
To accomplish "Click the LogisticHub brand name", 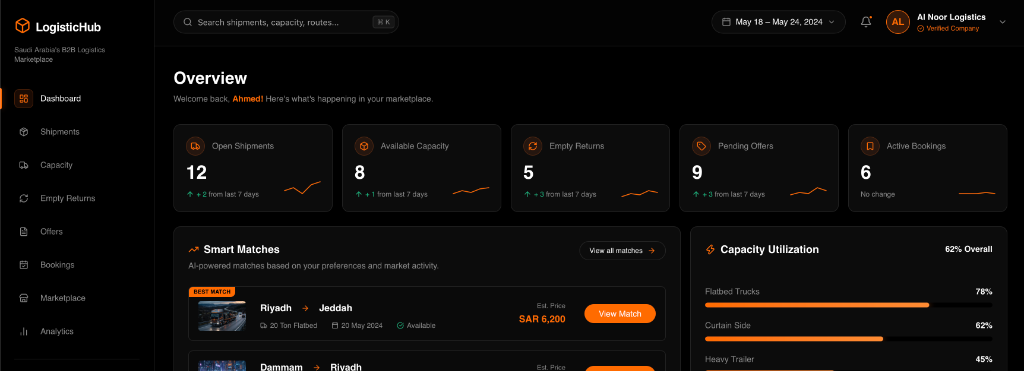I will tap(68, 27).
